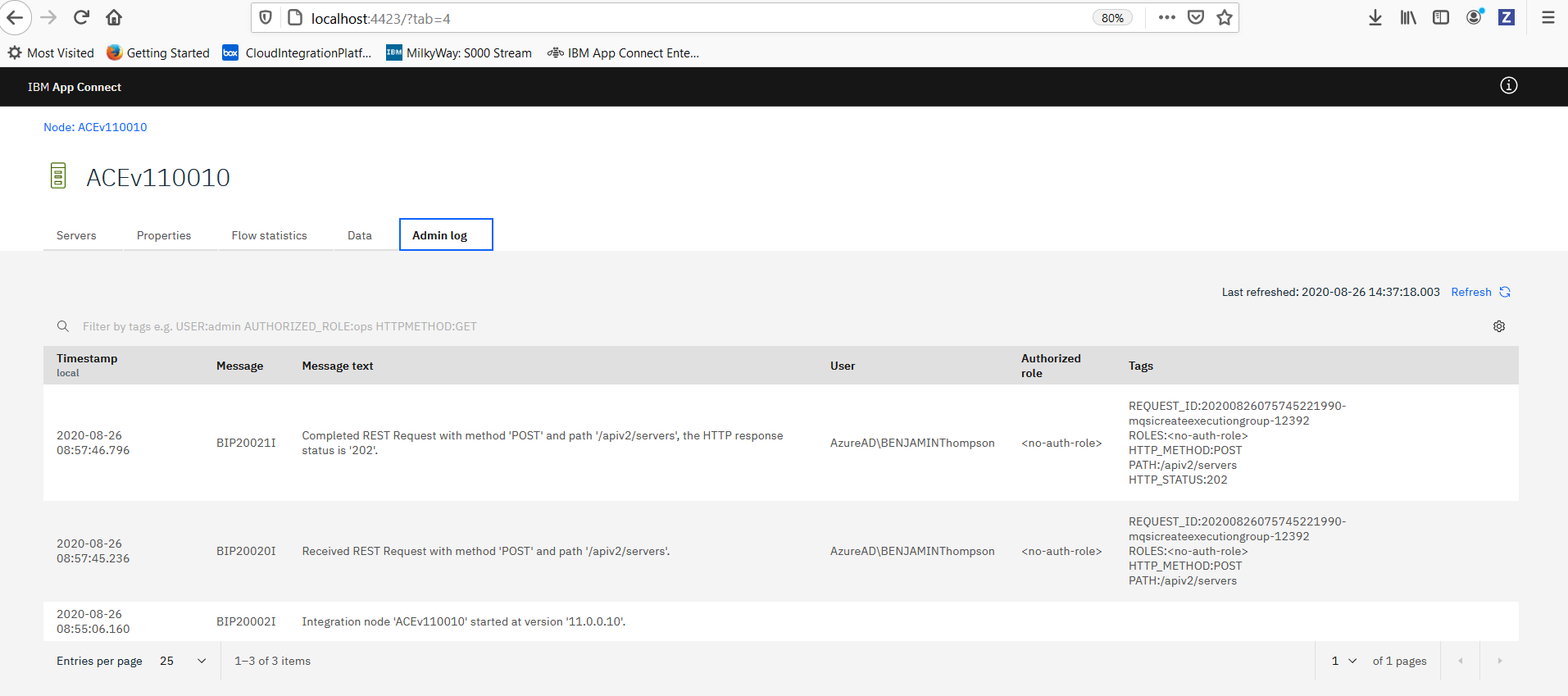Viewport: 1568px width, 696px height.
Task: Click the Last refreshed timestamp text
Action: click(1330, 292)
